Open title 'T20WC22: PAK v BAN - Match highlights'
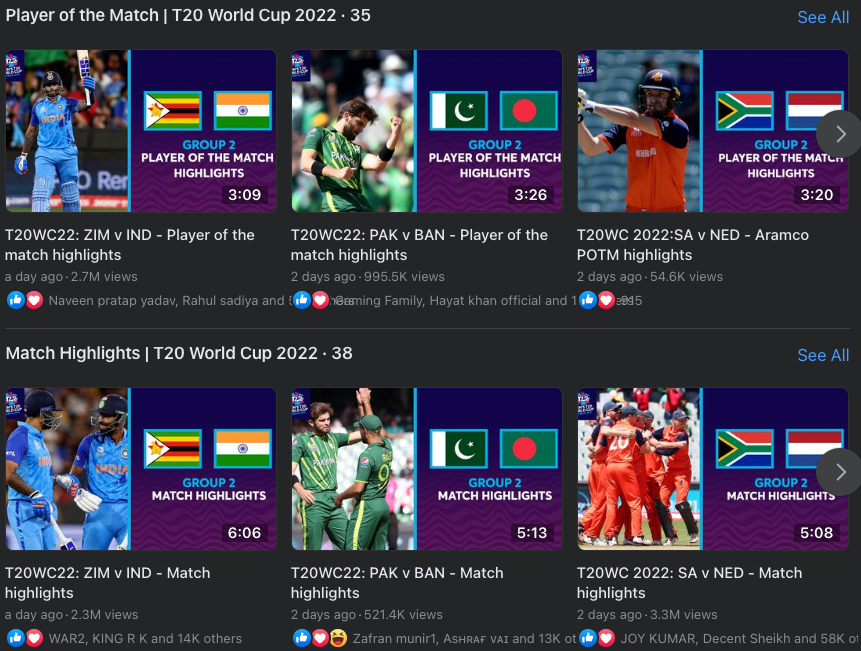 pyautogui.click(x=397, y=583)
